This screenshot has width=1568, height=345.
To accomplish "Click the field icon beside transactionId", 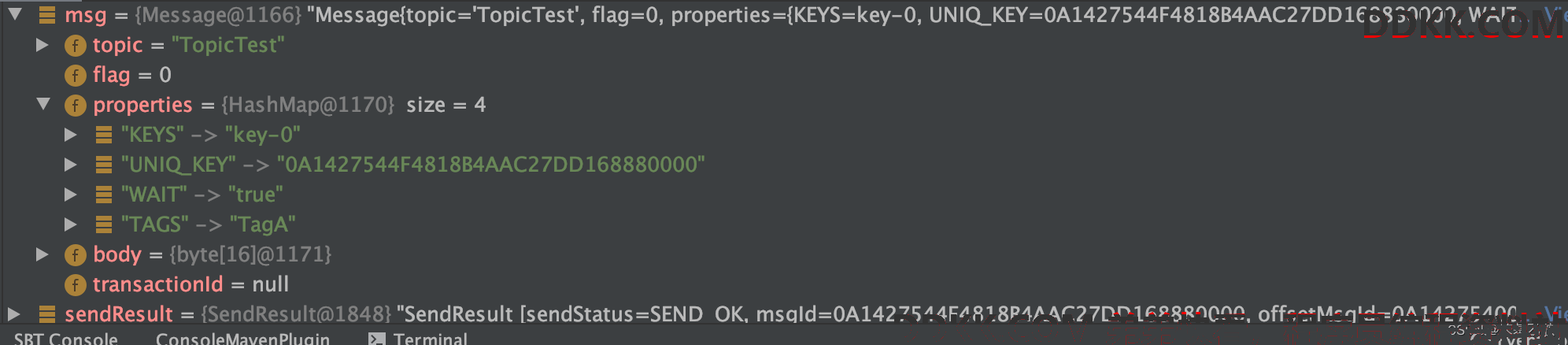I will point(75,285).
